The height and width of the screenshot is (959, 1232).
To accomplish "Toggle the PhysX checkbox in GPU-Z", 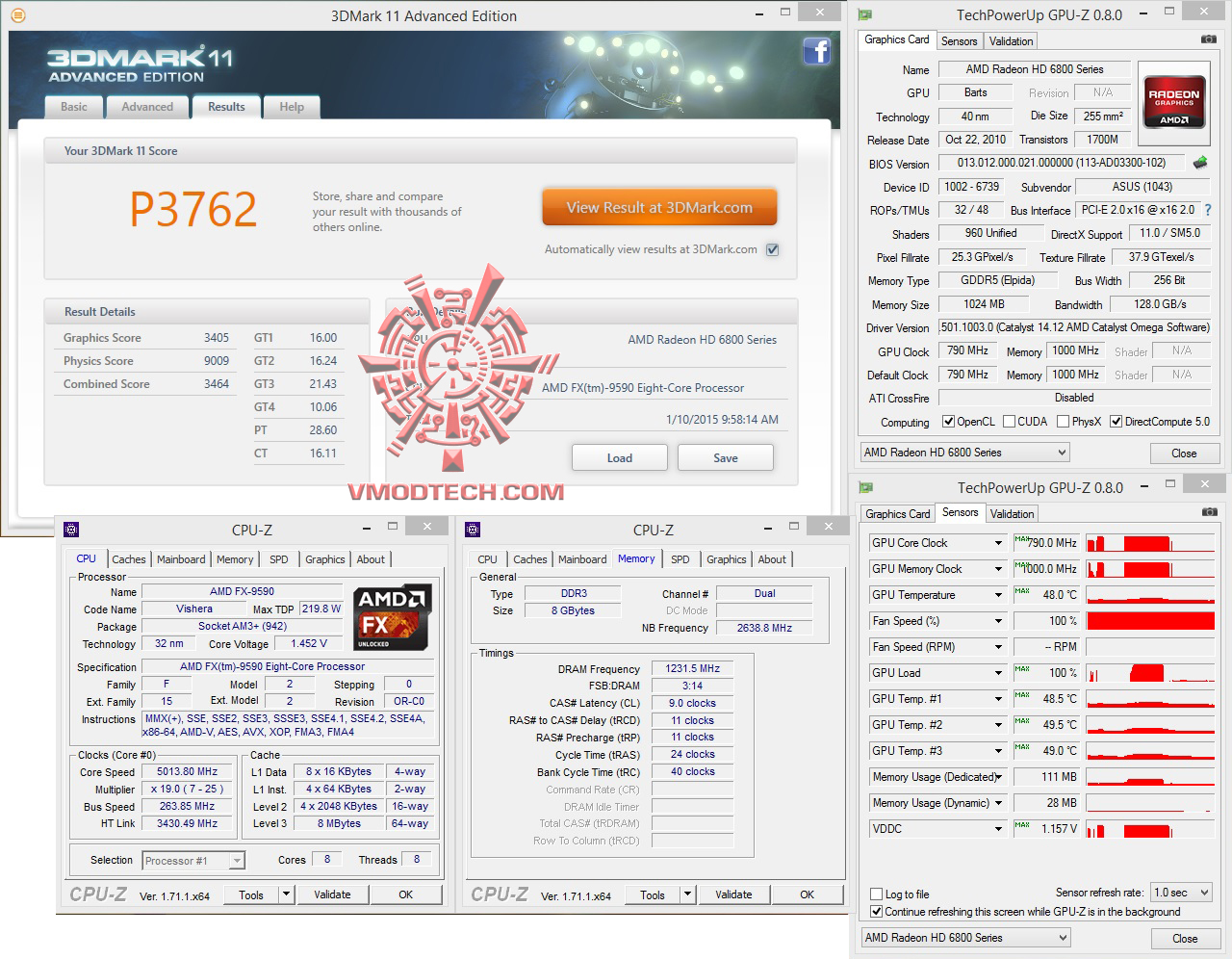I will (x=1063, y=422).
